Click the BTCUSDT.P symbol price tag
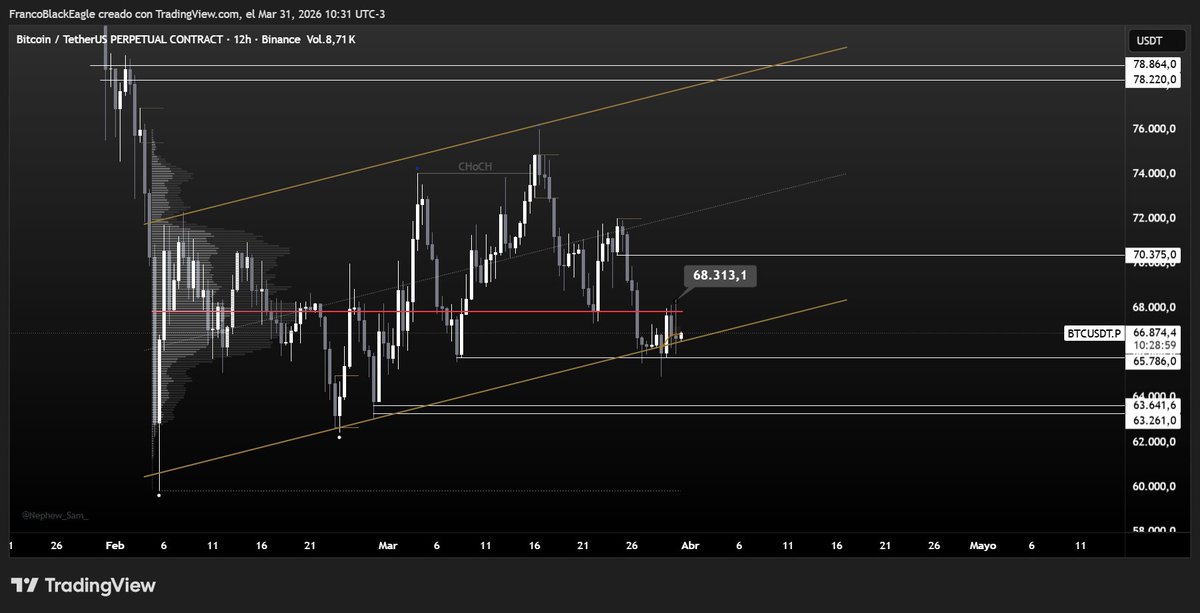The width and height of the screenshot is (1200, 613). pos(1095,333)
